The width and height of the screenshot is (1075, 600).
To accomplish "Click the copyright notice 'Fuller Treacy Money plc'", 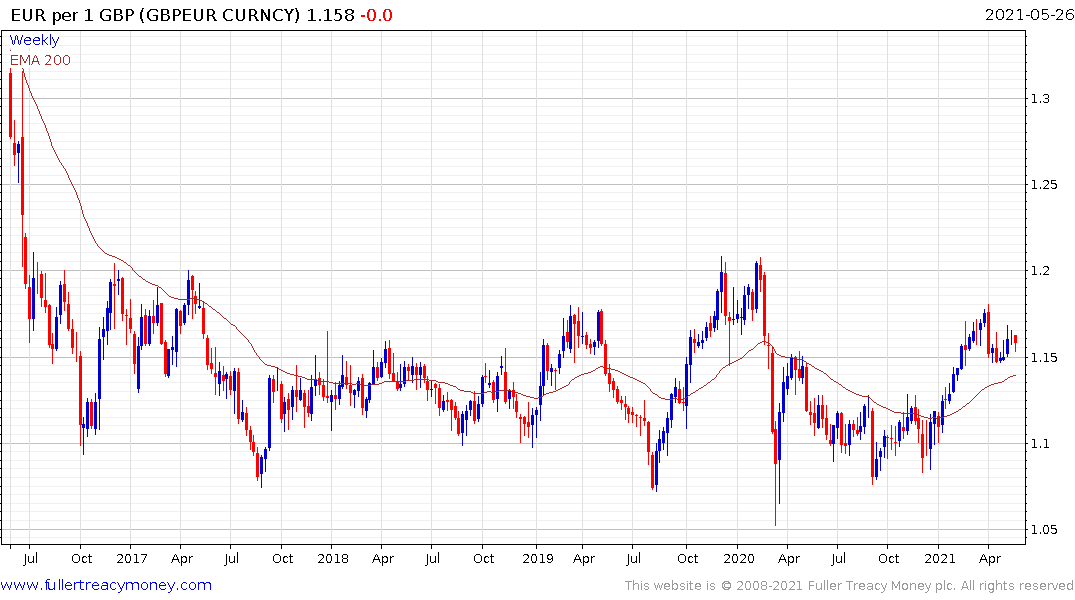I will click(881, 586).
